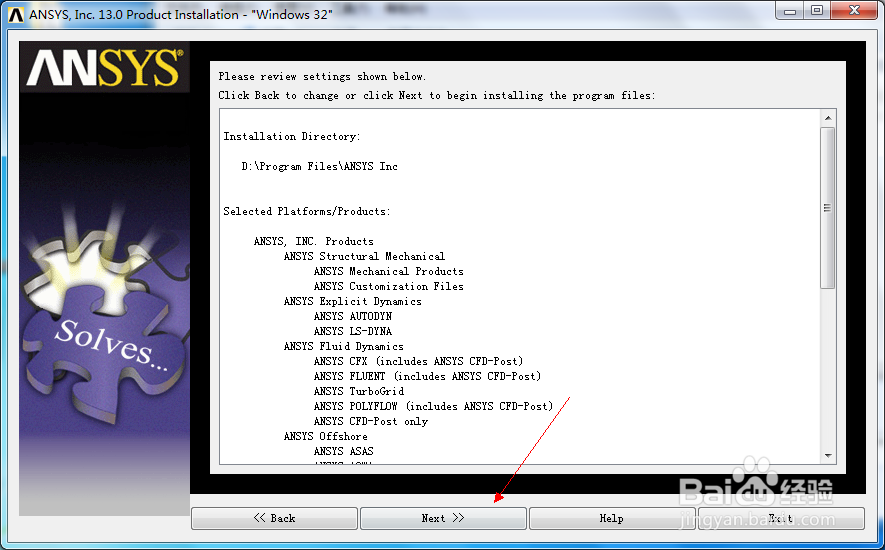Click 'ANSYS CFX (includes ANSYS CFD-Post)' line
This screenshot has width=885, height=550.
click(x=418, y=361)
